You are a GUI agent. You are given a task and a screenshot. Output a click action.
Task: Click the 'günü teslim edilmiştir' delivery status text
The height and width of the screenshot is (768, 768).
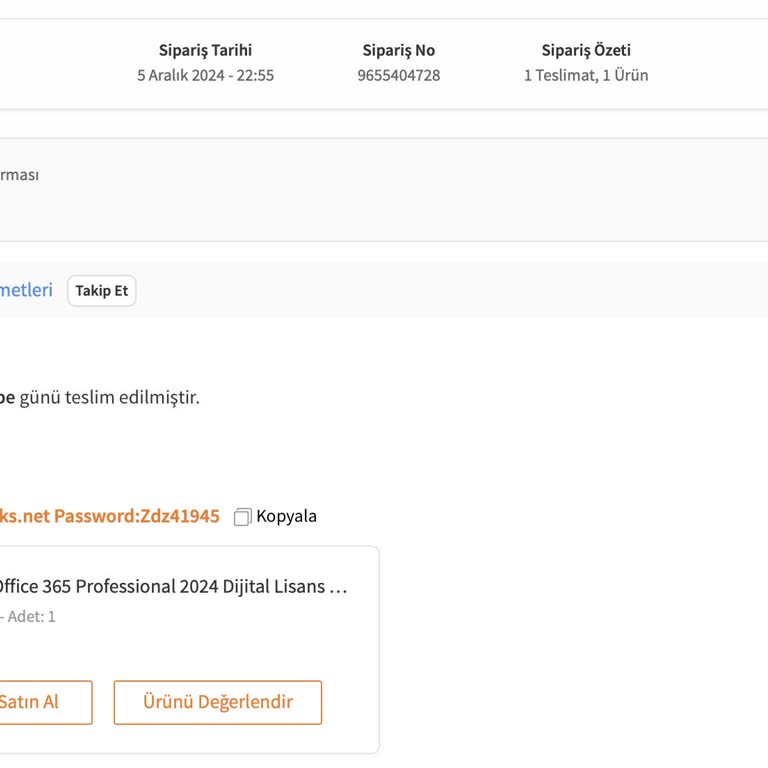[x=110, y=397]
